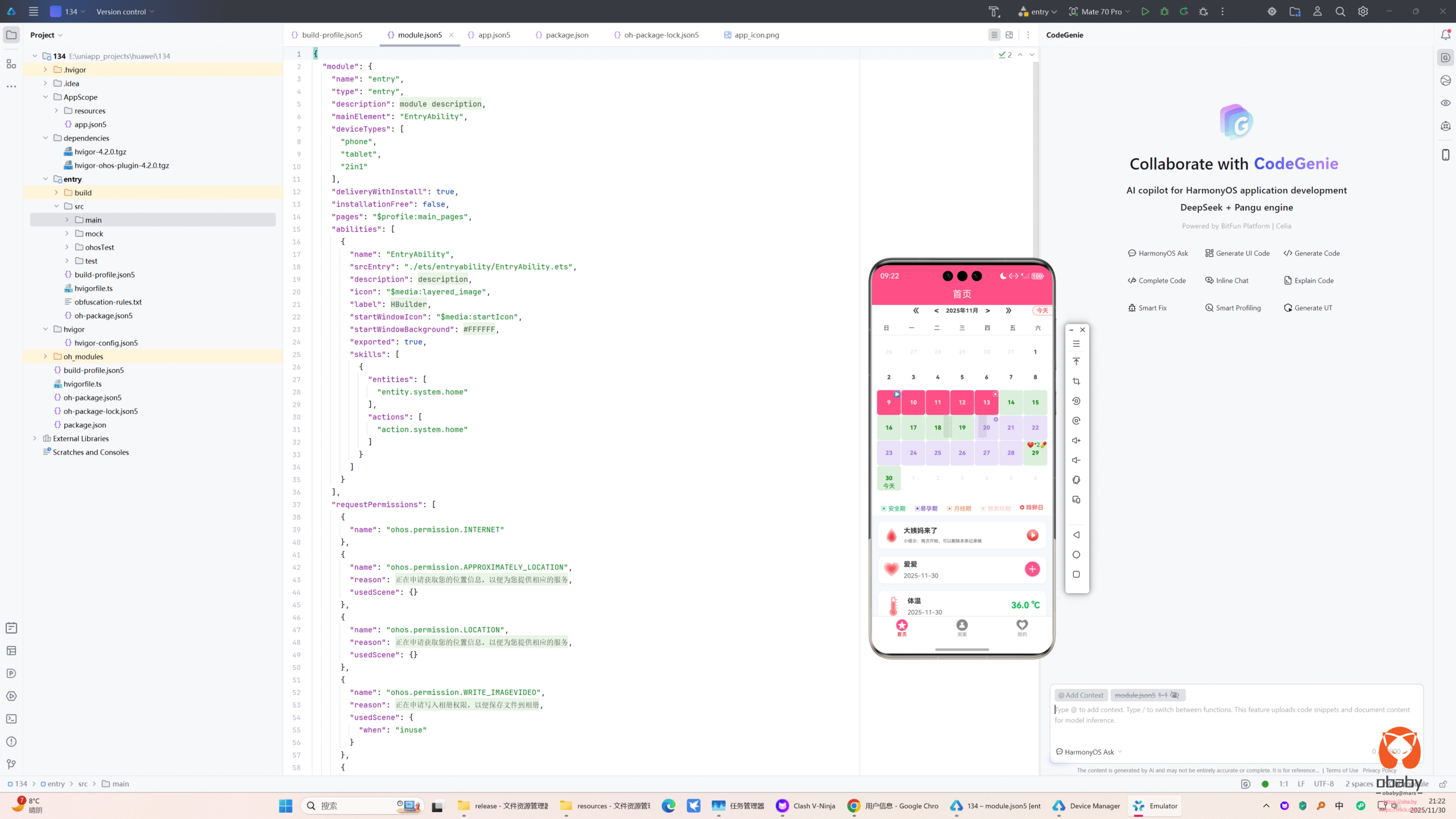Toggle the previewer eye icon in right sidebar
This screenshot has height=819, width=1456.
(1445, 103)
